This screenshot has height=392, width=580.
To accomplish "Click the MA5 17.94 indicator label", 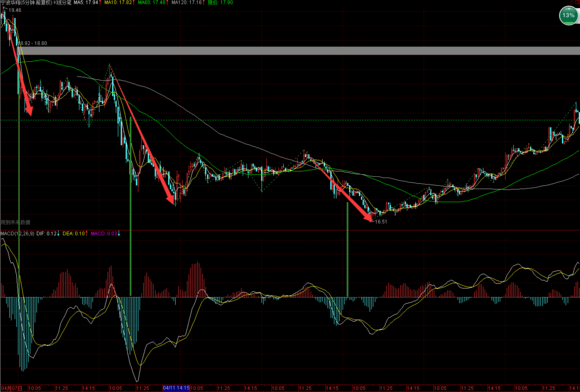I will (87, 3).
